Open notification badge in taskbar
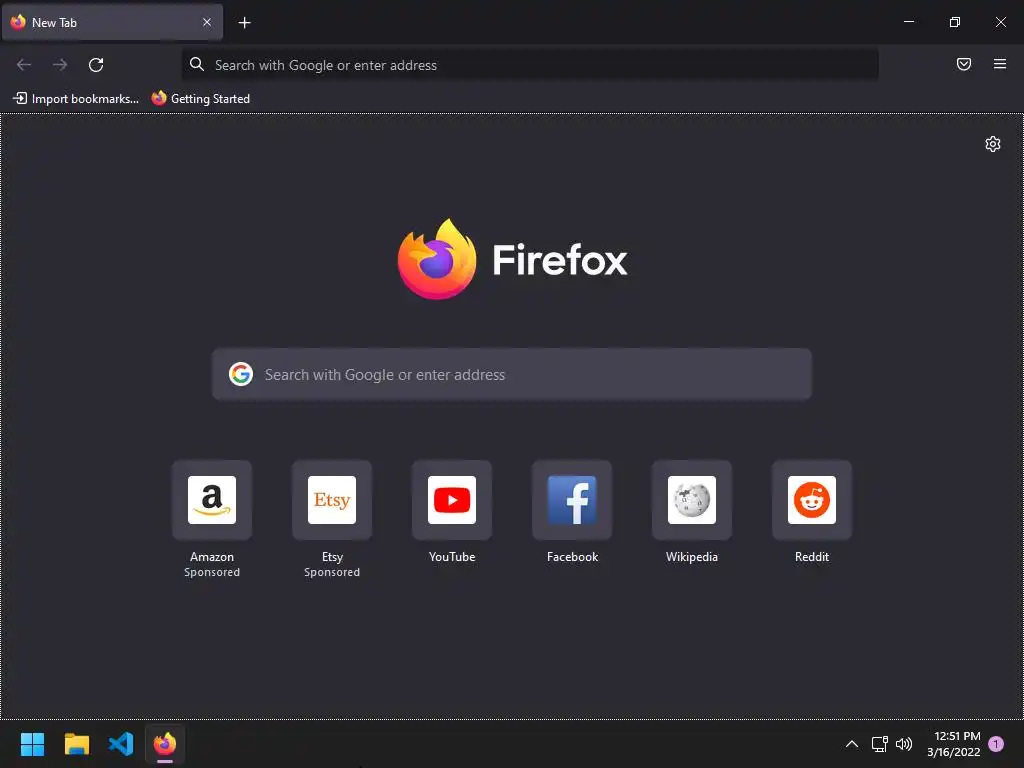1024x768 pixels. (x=996, y=744)
